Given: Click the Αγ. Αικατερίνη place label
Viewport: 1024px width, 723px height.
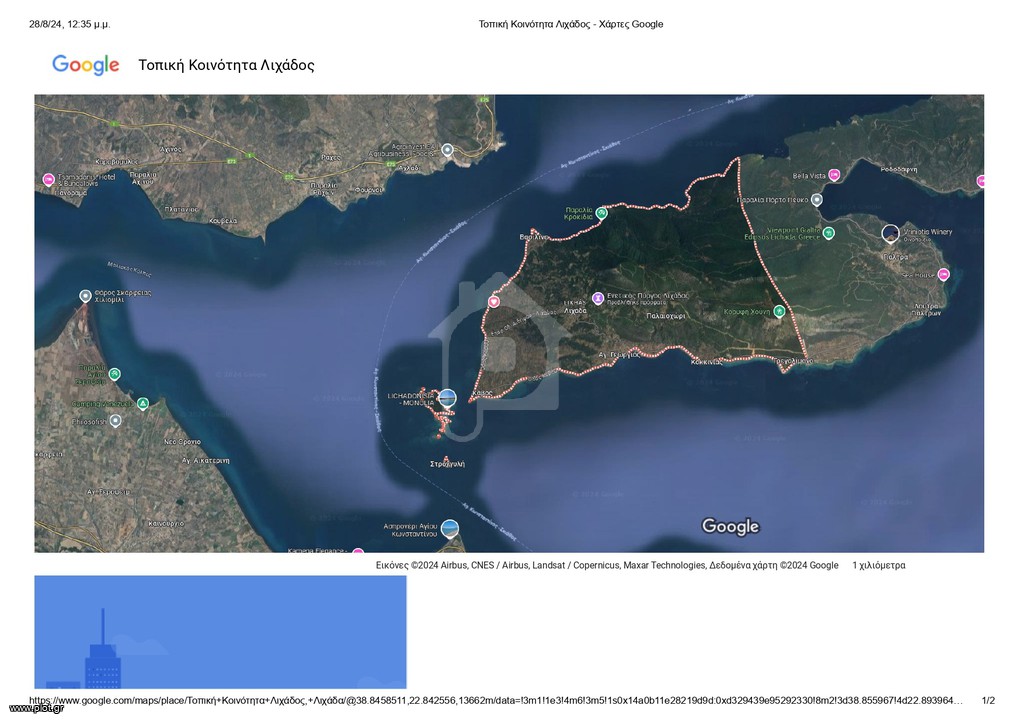Looking at the screenshot, I should (206, 460).
